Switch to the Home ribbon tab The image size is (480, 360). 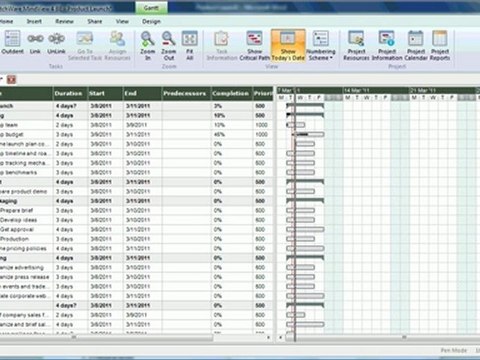pyautogui.click(x=6, y=21)
